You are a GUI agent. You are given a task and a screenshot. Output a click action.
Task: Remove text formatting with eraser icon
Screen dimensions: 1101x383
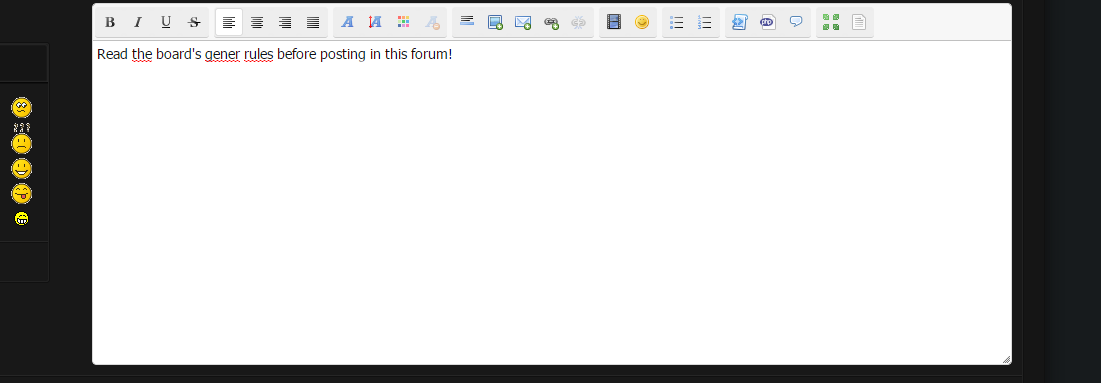tap(432, 22)
